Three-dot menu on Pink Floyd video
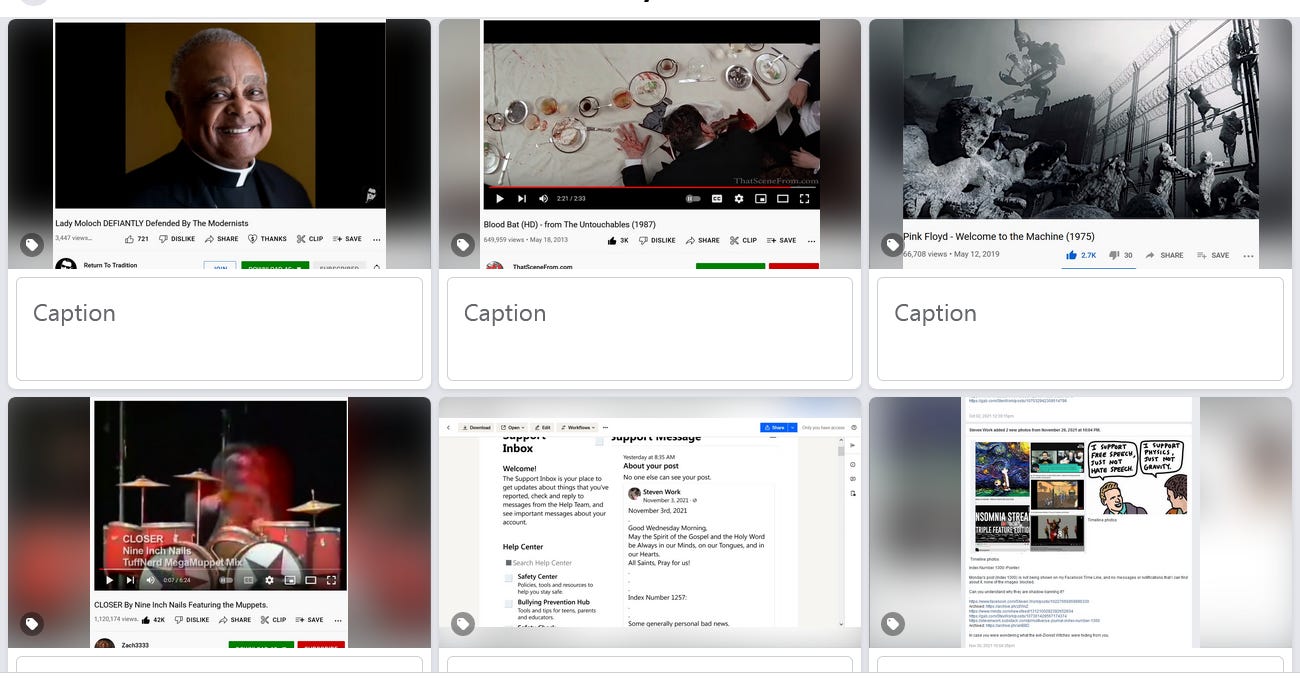 click(1248, 255)
